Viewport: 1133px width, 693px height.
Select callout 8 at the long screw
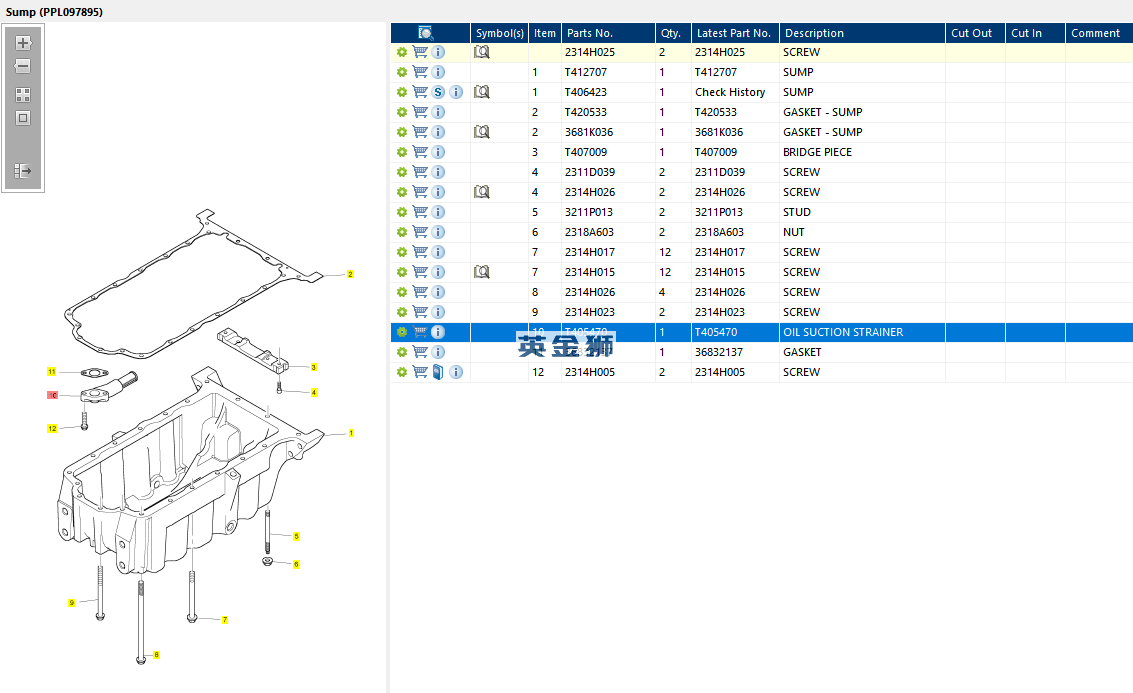(156, 655)
